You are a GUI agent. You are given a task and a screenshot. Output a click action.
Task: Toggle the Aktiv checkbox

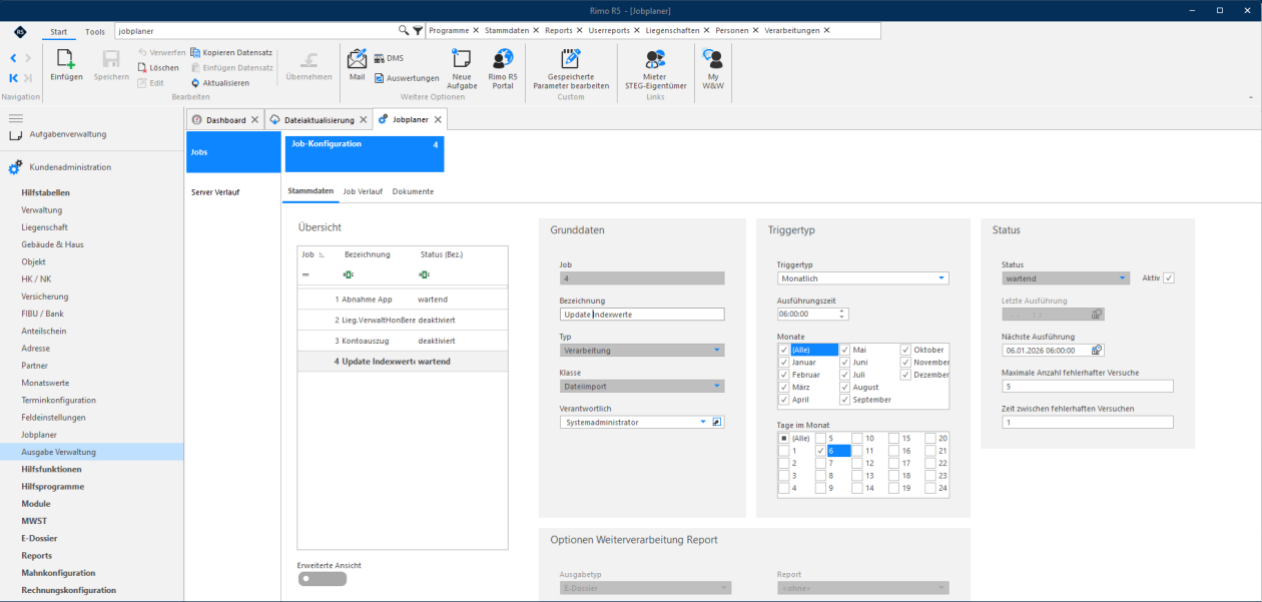[1169, 278]
